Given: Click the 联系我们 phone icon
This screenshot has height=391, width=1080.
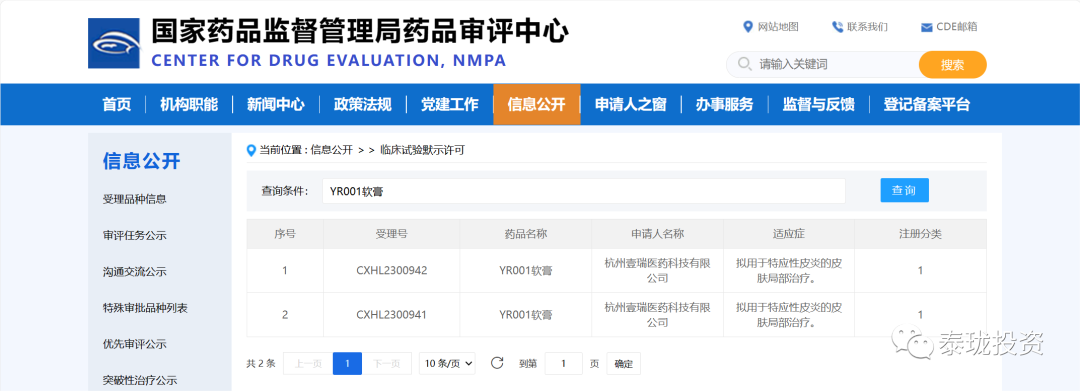Looking at the screenshot, I should 838,27.
